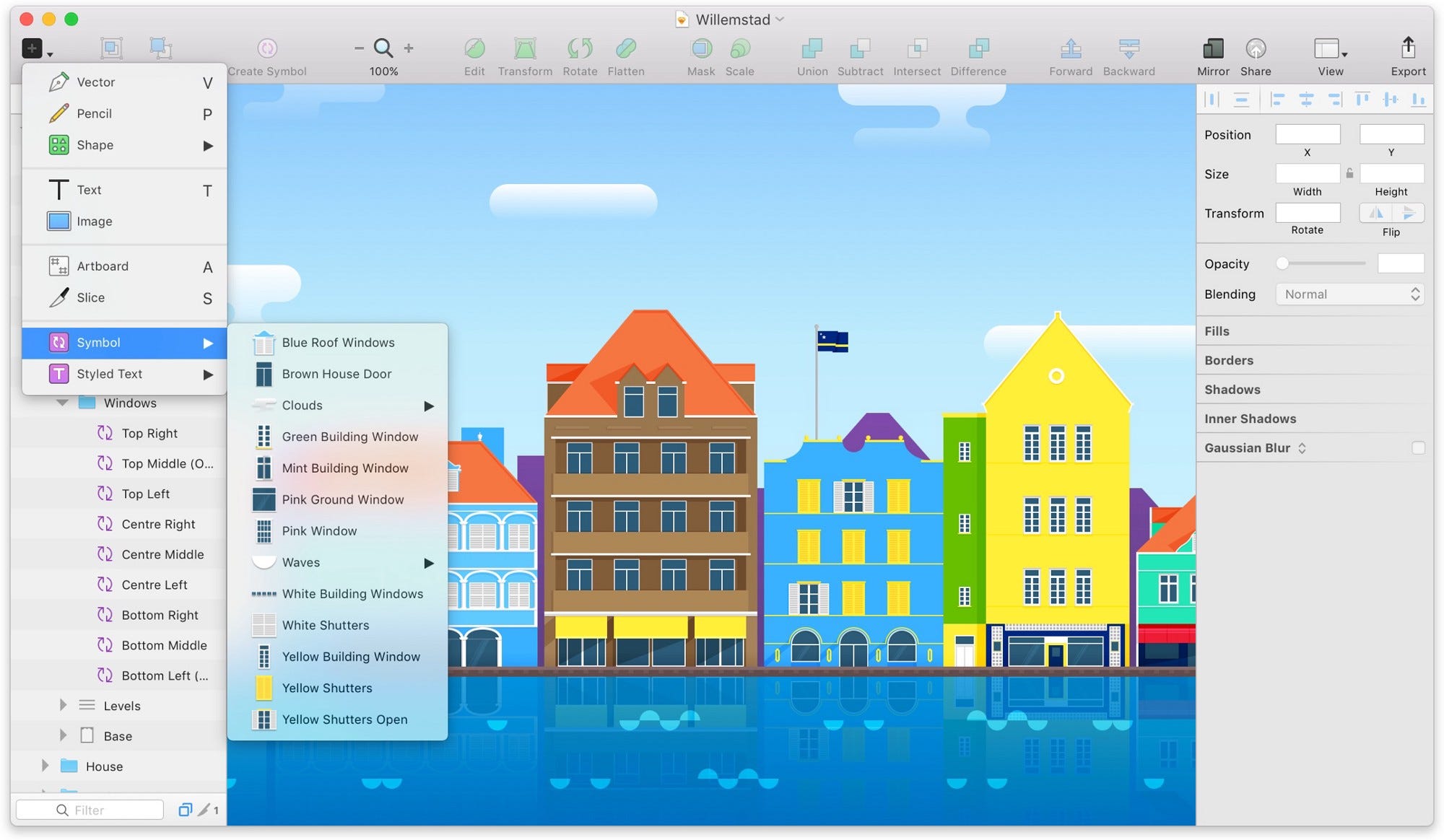The height and width of the screenshot is (840, 1444).
Task: Click the Export icon in toolbar
Action: (1408, 48)
